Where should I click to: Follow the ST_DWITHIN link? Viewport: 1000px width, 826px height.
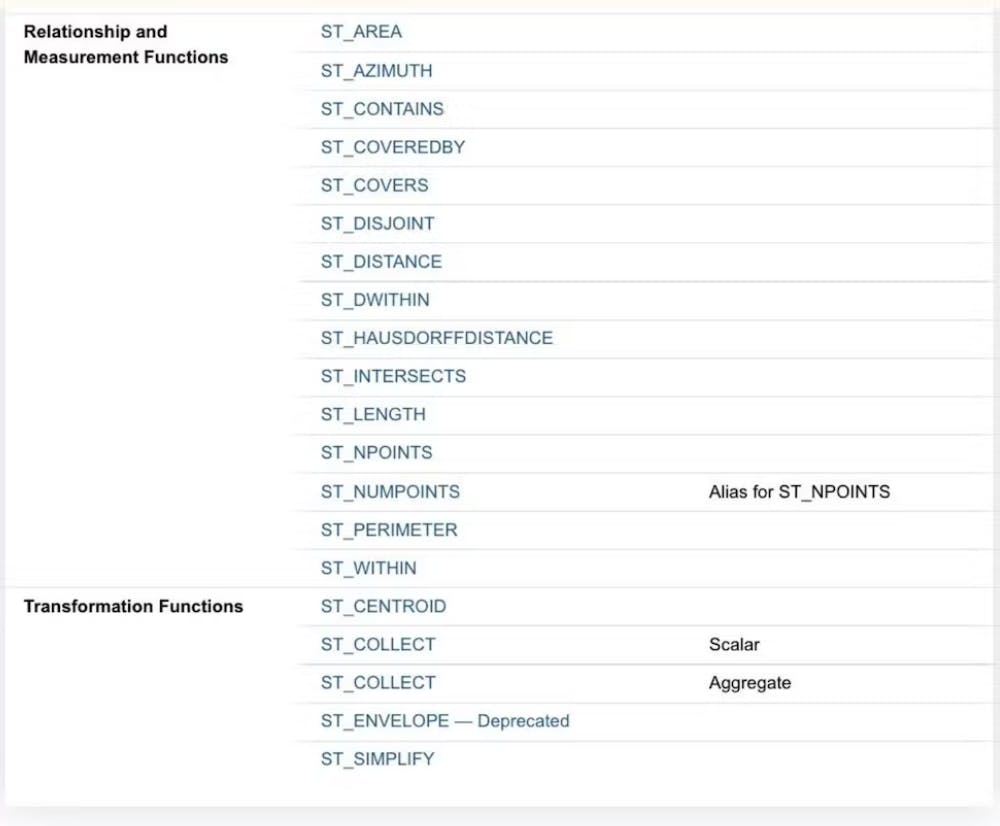pos(375,299)
